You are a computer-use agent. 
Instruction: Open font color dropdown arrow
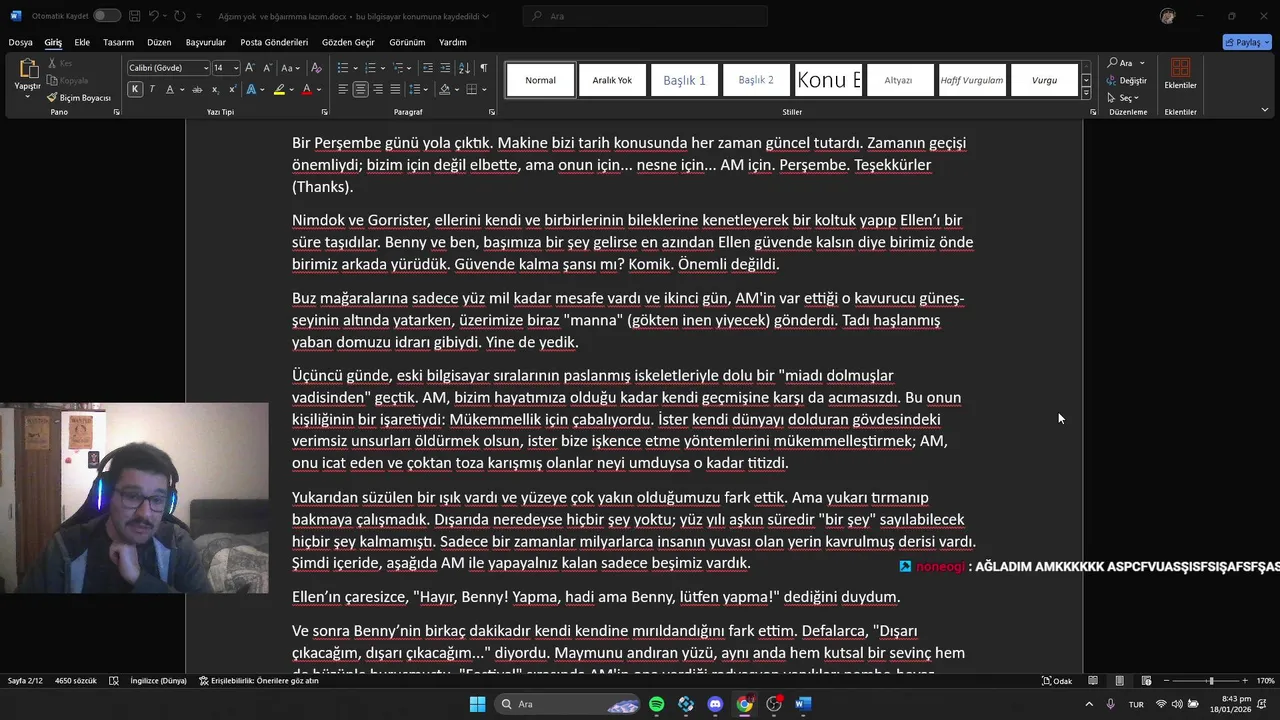pos(318,89)
